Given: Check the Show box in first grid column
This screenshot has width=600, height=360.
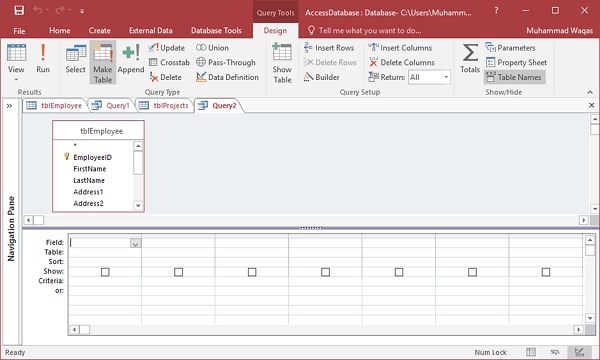Looking at the screenshot, I should coord(105,272).
